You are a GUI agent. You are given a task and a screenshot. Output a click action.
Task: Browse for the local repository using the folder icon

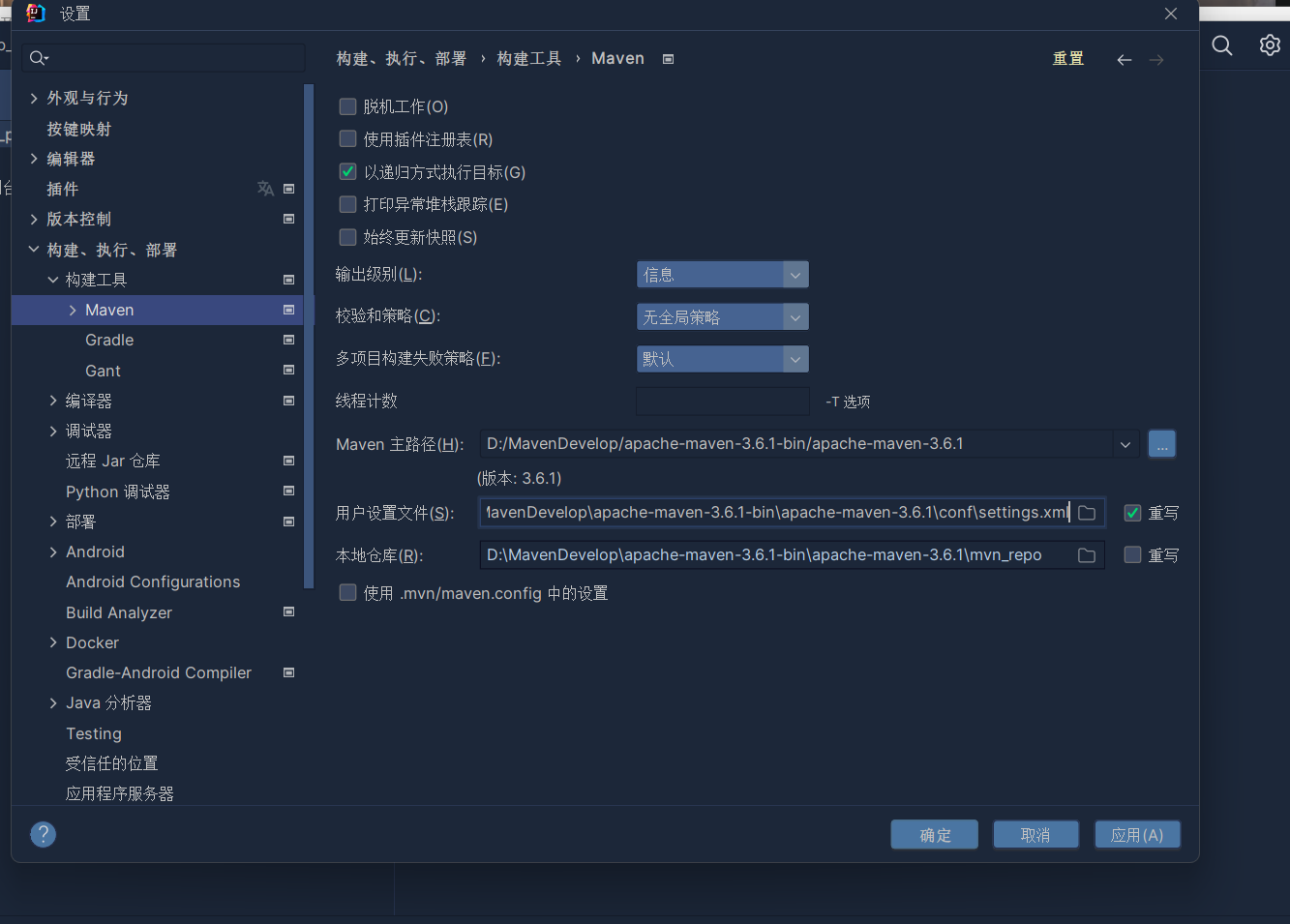tap(1087, 555)
